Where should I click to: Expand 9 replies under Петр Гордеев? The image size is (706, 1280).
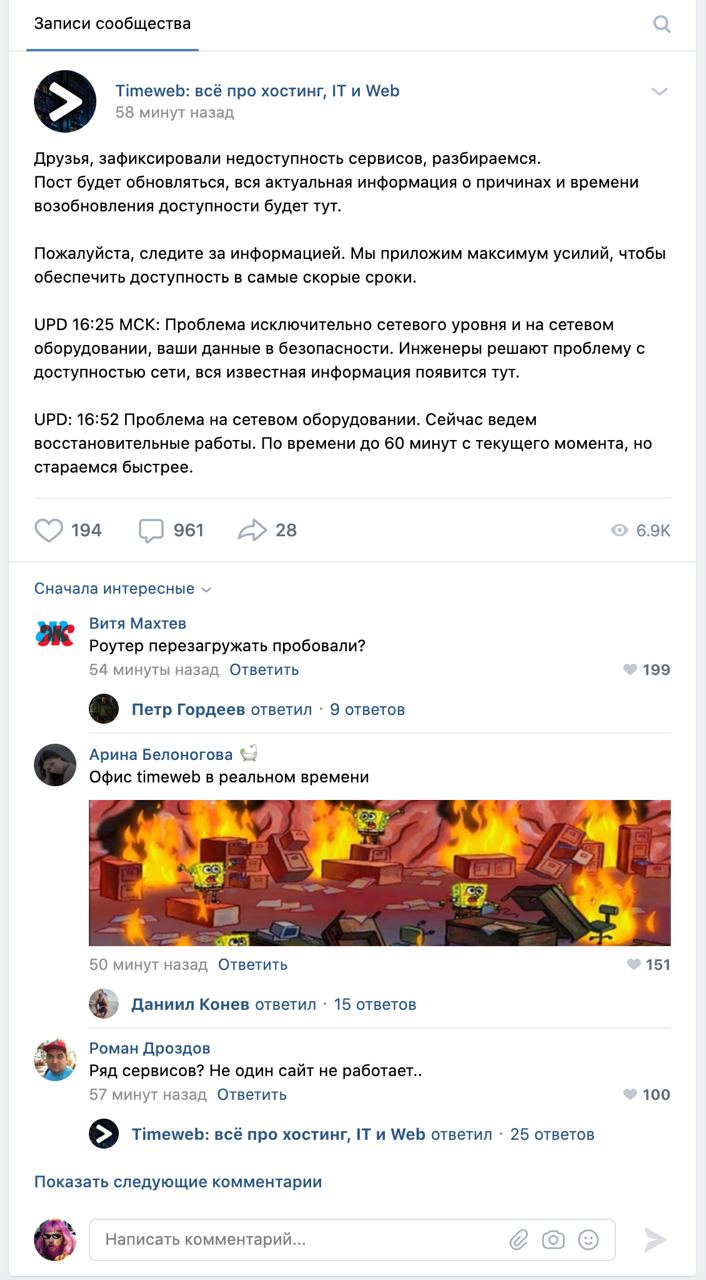367,710
